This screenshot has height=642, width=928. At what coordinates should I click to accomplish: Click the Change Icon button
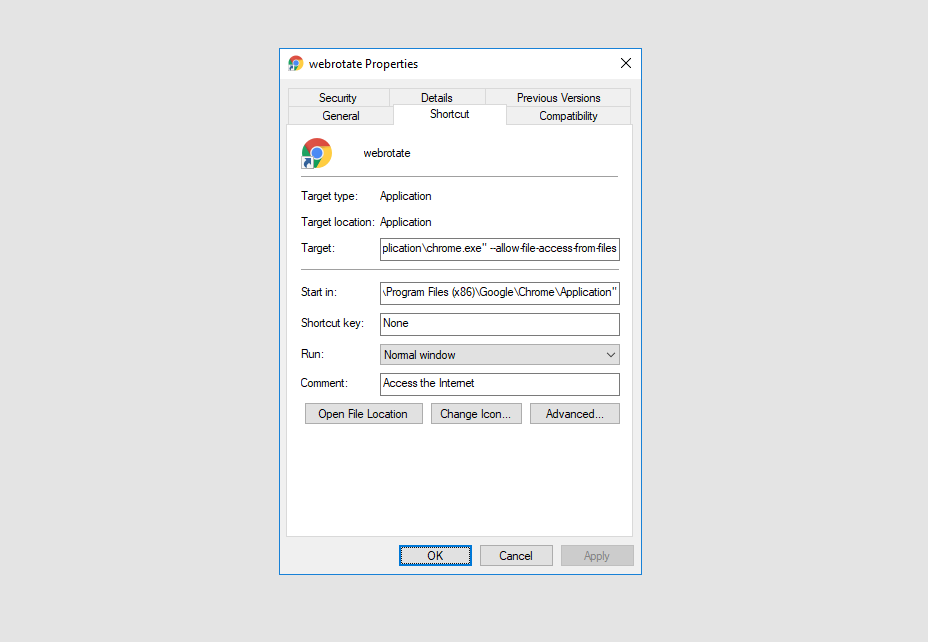click(x=476, y=414)
